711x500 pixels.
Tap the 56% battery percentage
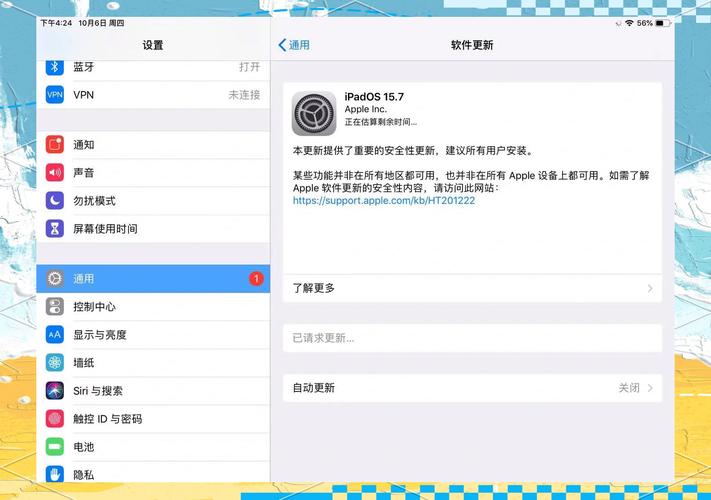(x=645, y=23)
